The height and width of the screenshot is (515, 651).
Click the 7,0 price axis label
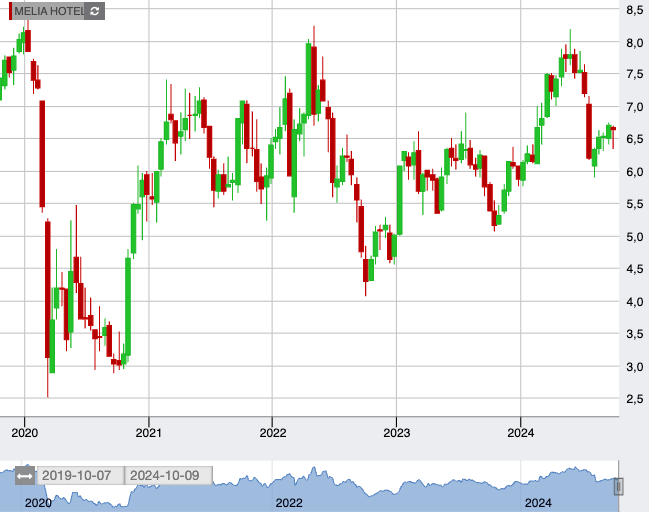[x=634, y=107]
